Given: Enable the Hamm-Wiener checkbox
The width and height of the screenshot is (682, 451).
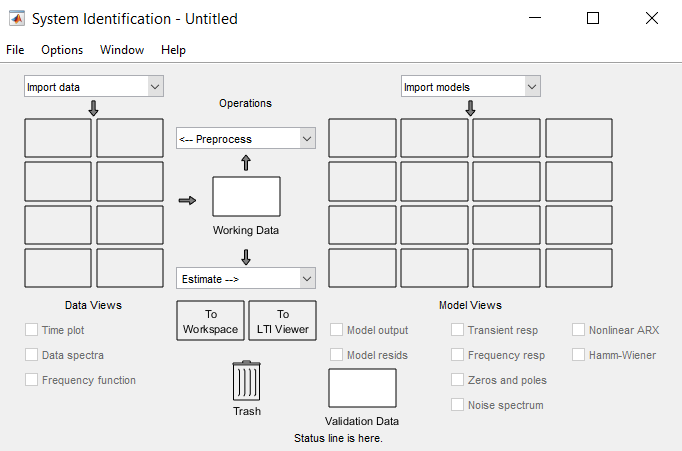Looking at the screenshot, I should click(578, 354).
